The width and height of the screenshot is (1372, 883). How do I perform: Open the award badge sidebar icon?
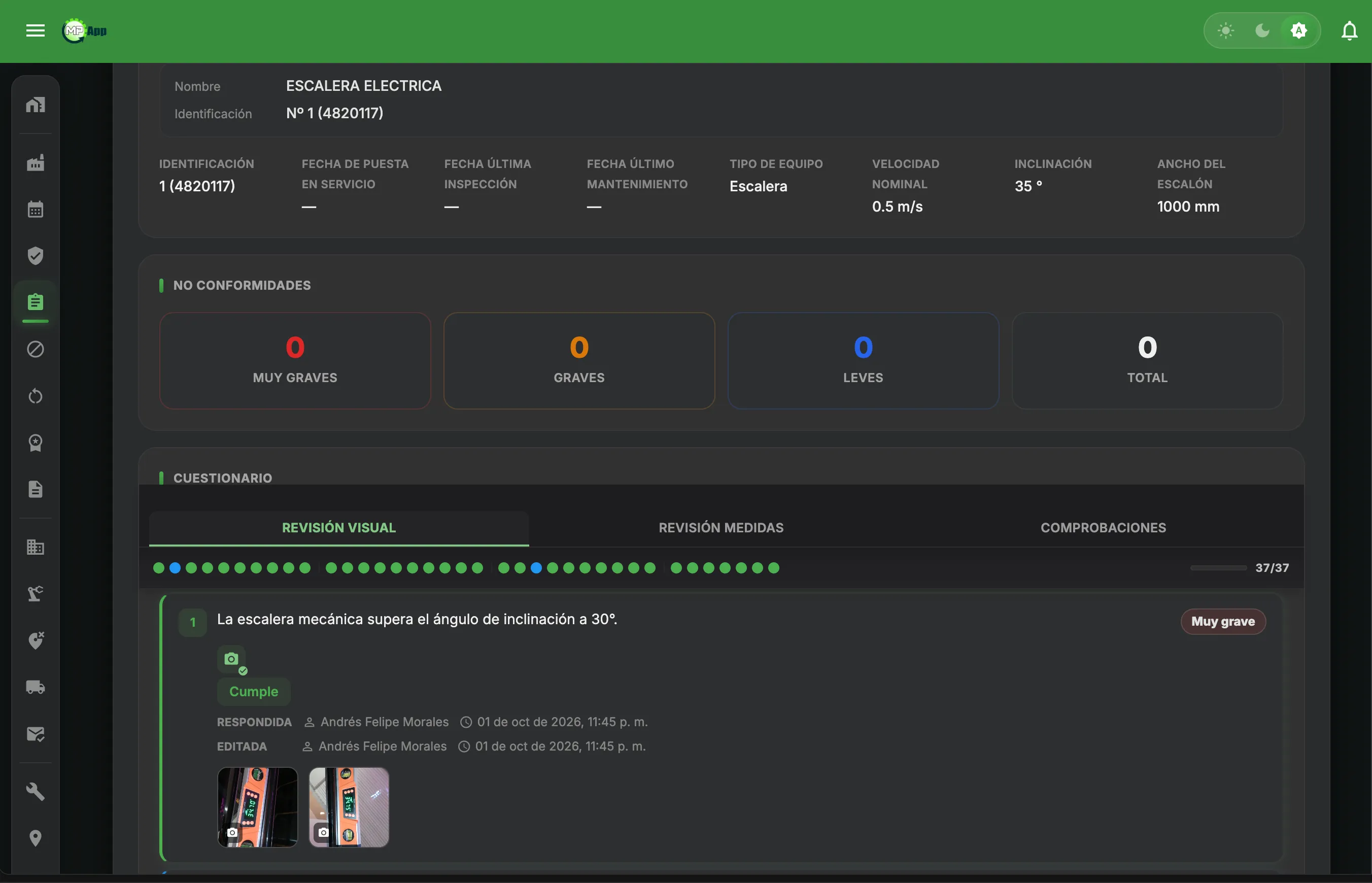(36, 442)
